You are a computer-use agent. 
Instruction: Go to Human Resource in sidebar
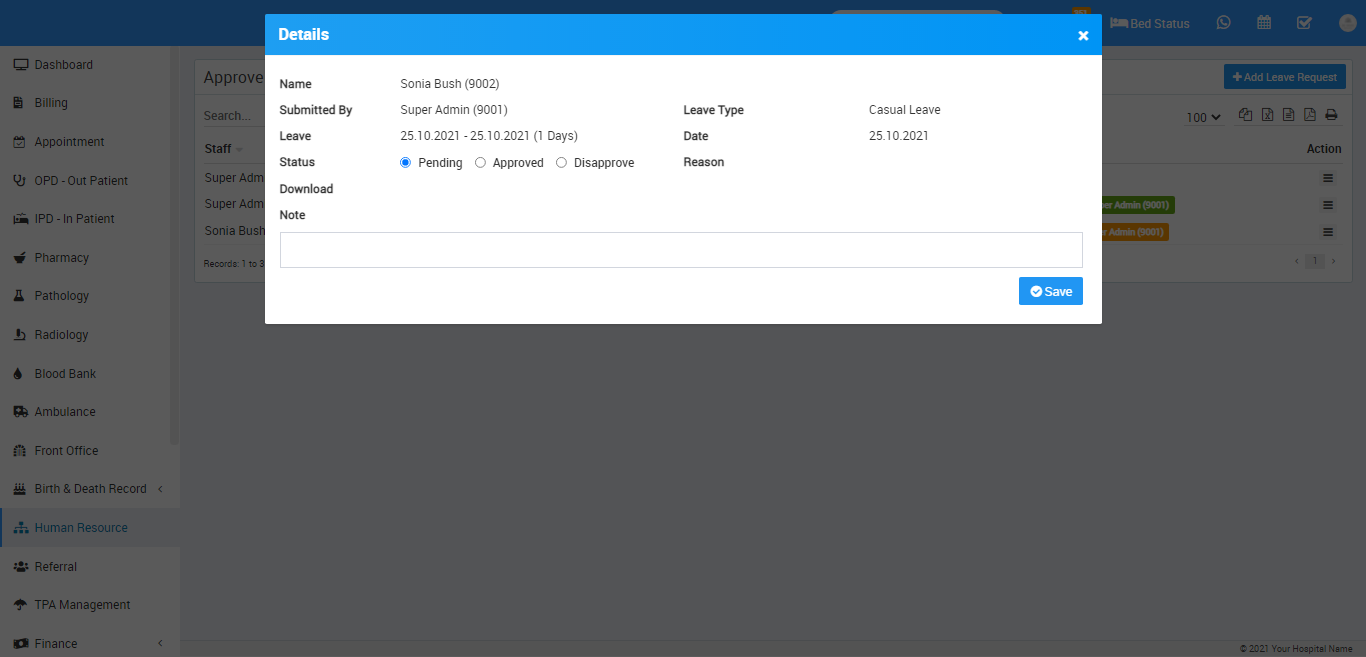(x=80, y=528)
